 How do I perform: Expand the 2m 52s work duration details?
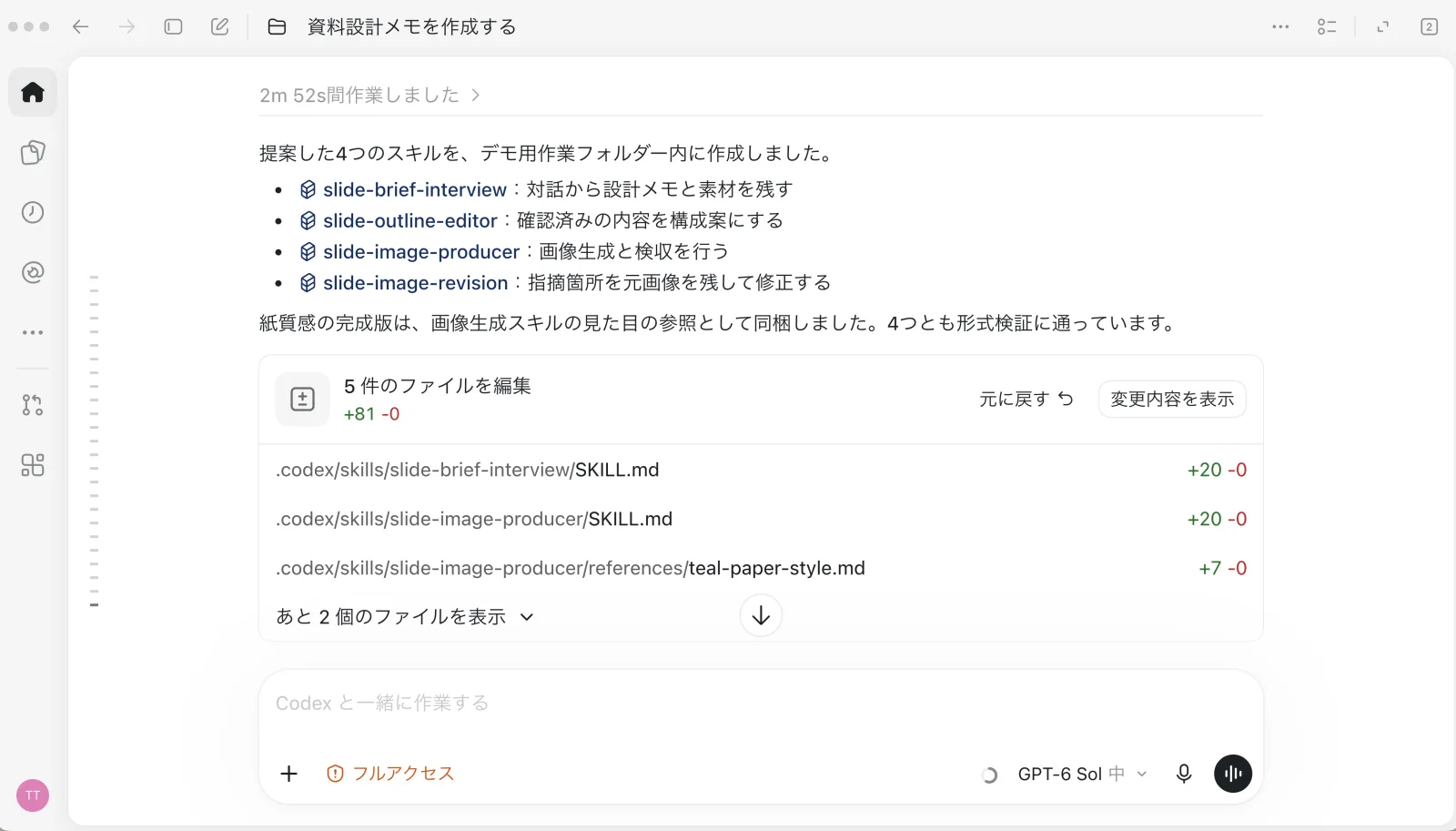[369, 95]
